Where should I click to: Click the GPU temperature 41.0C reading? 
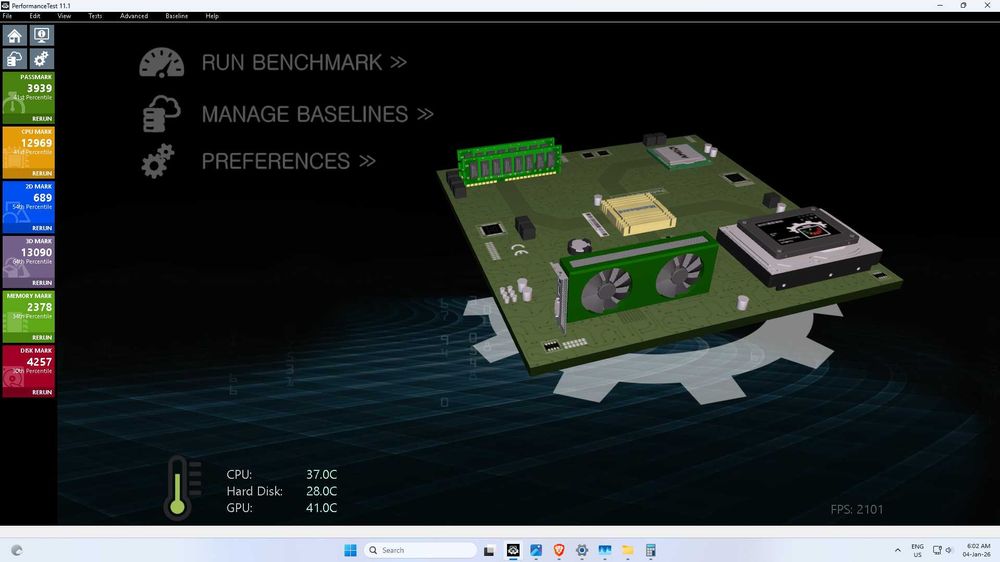pos(321,508)
